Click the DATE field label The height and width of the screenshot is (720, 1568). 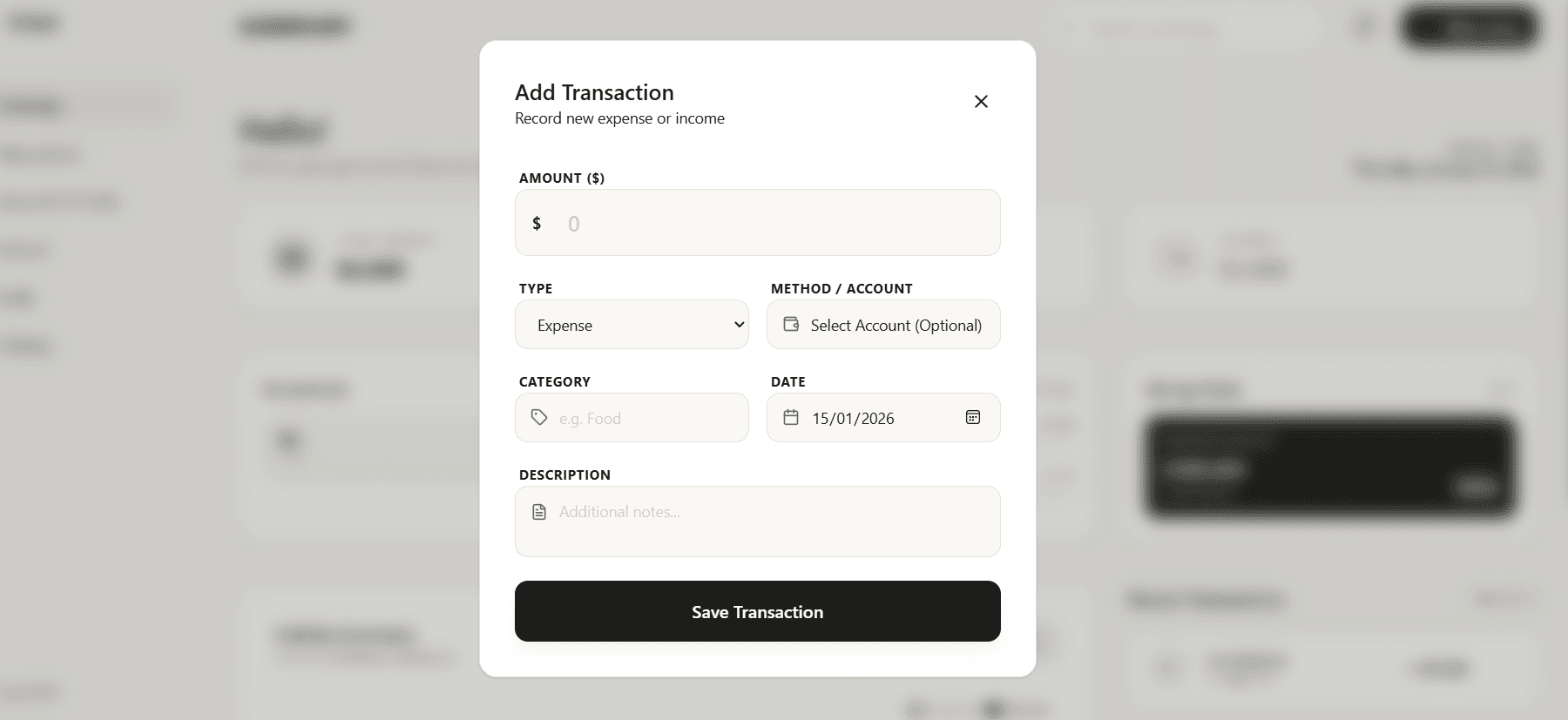(788, 382)
